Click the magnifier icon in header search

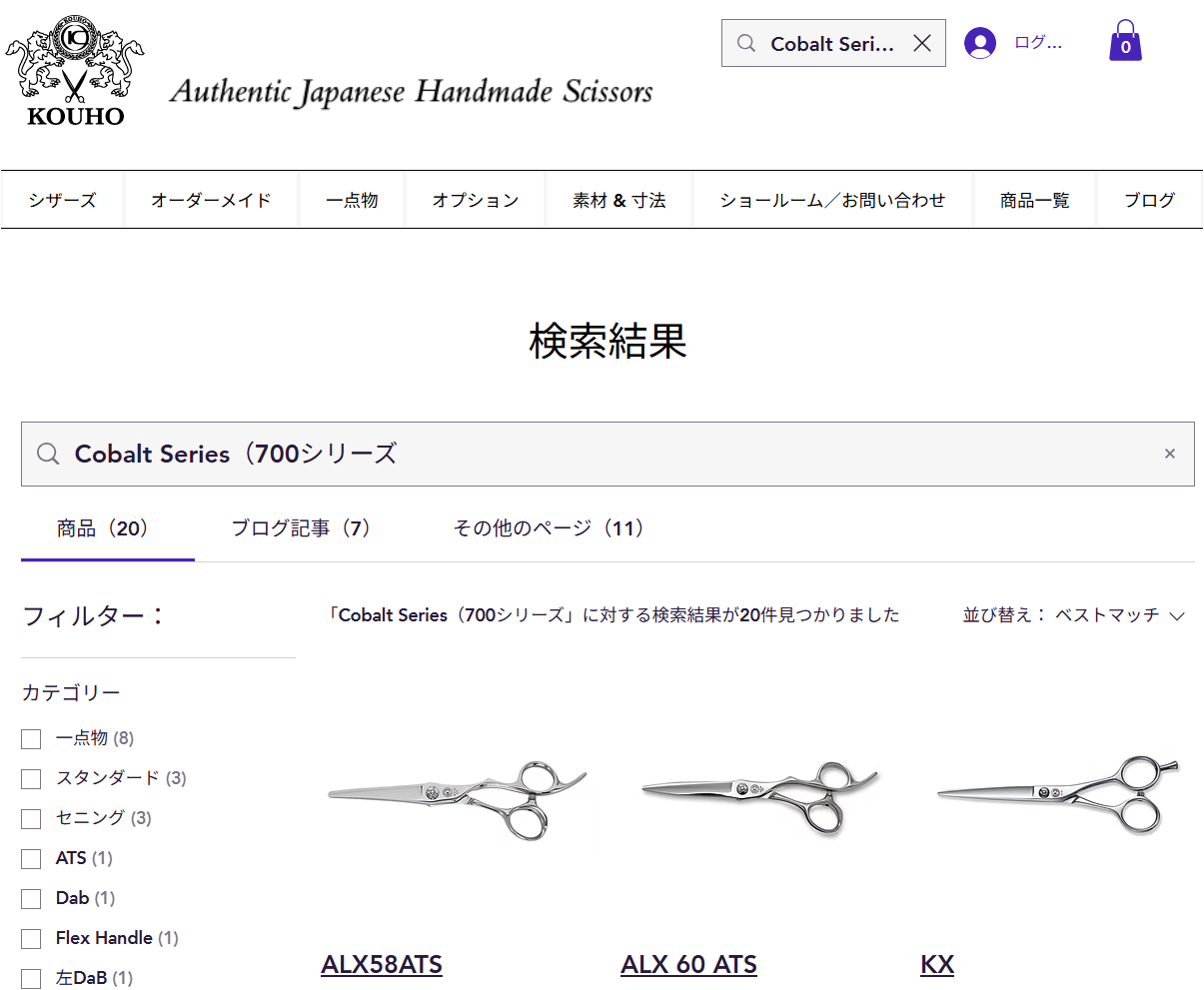tap(746, 43)
